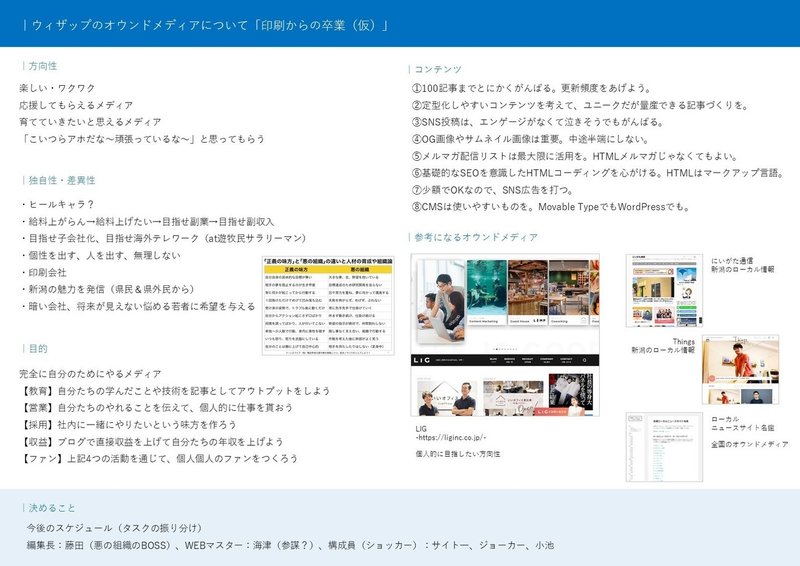Click the line 楽しい・ワクワク
The image size is (800, 566).
[57, 88]
